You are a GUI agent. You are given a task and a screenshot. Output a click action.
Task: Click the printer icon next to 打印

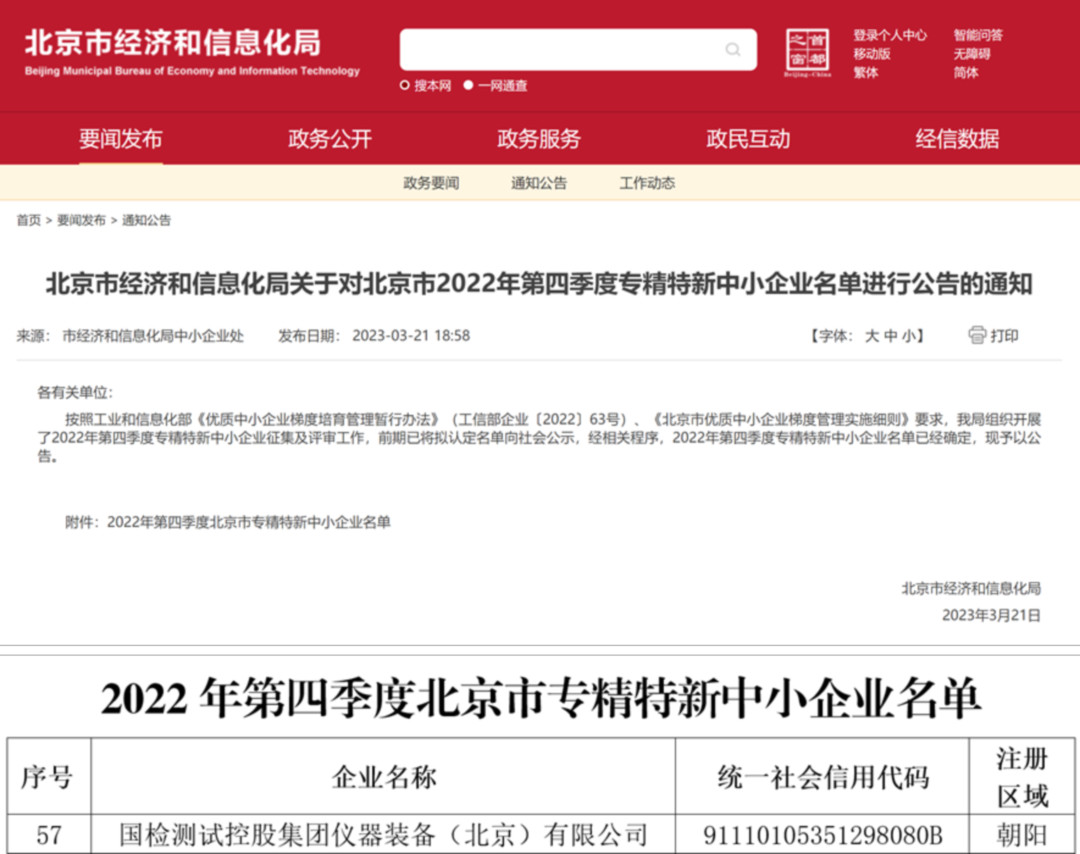[977, 335]
